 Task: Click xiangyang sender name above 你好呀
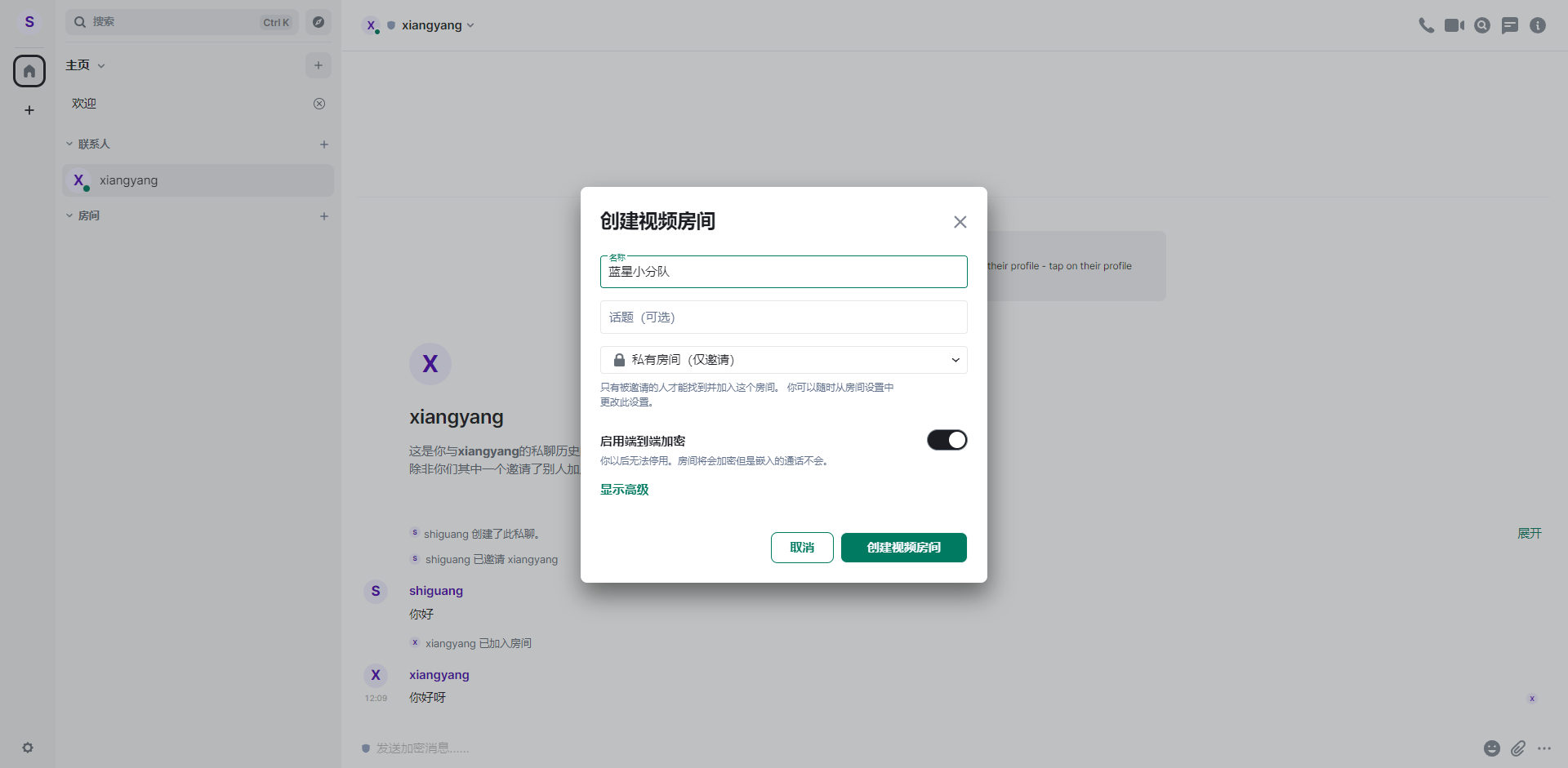pos(439,675)
